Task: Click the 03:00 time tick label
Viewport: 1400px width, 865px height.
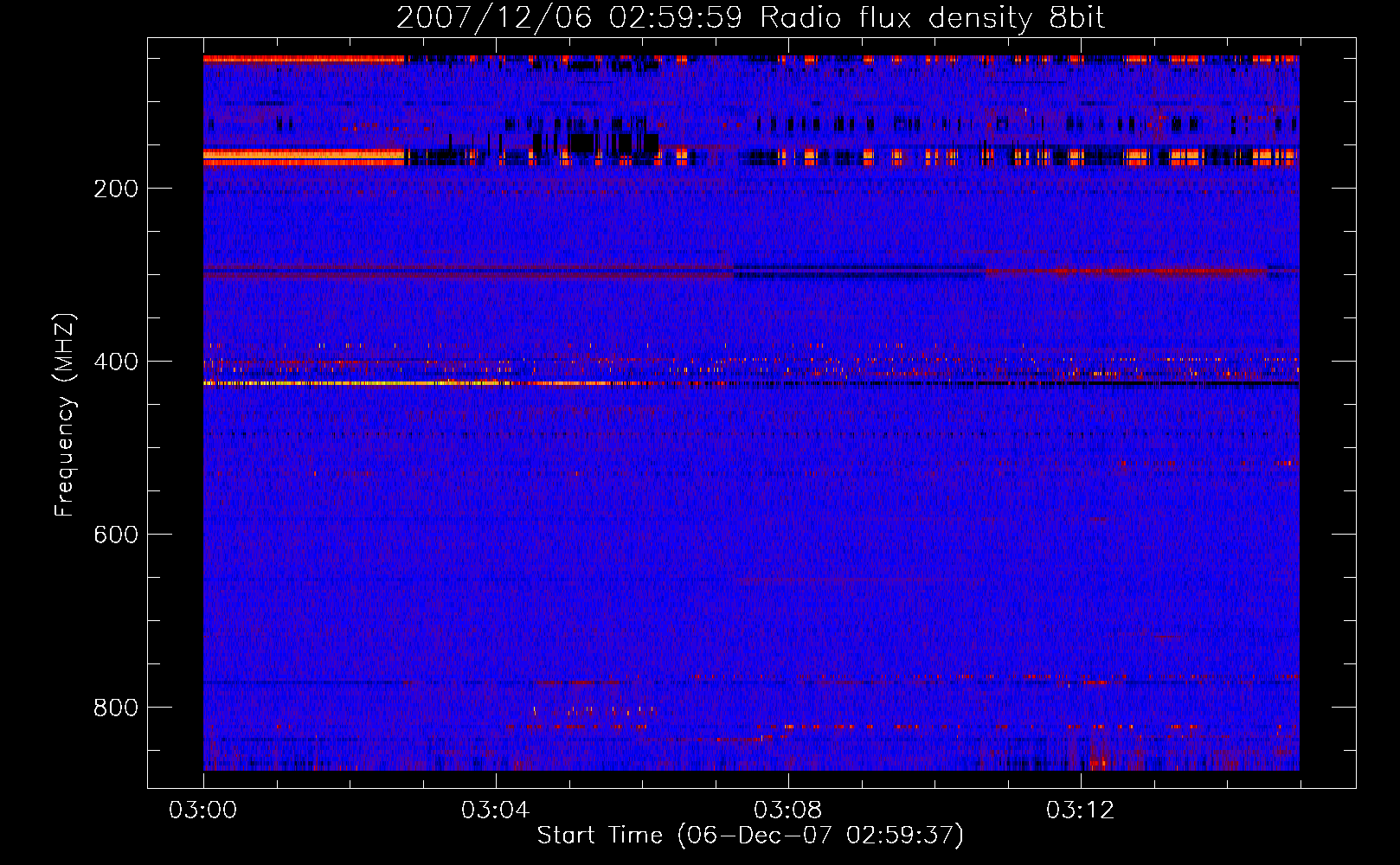Action: point(203,811)
